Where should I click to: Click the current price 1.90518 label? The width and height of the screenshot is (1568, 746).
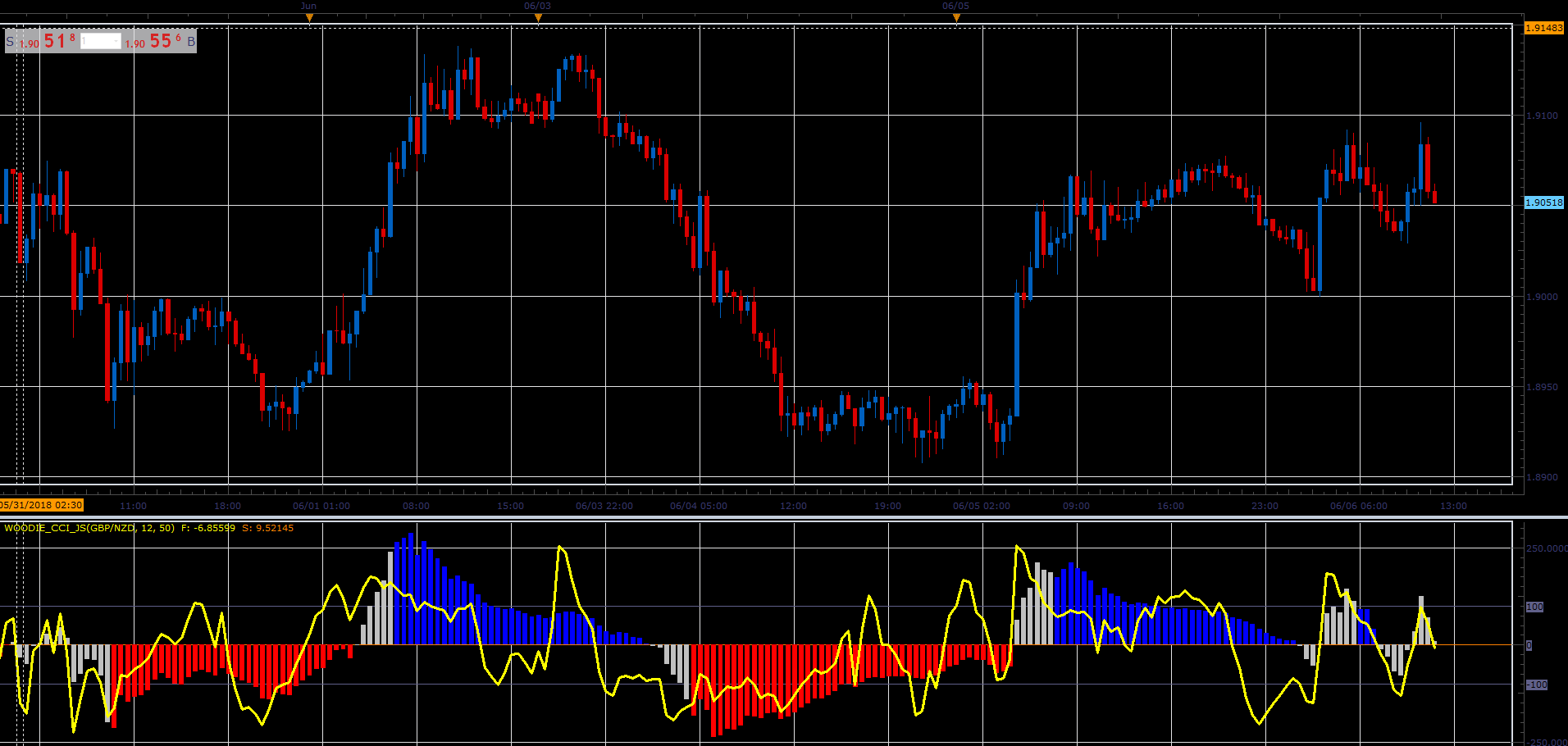(1544, 202)
